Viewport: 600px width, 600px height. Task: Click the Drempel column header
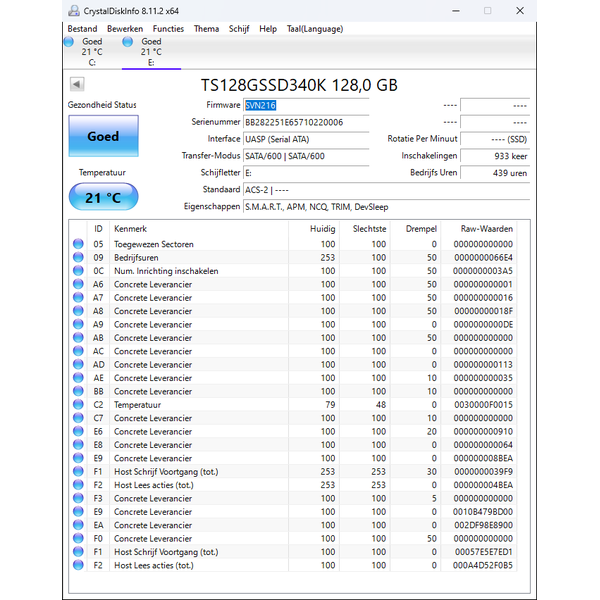coord(415,229)
